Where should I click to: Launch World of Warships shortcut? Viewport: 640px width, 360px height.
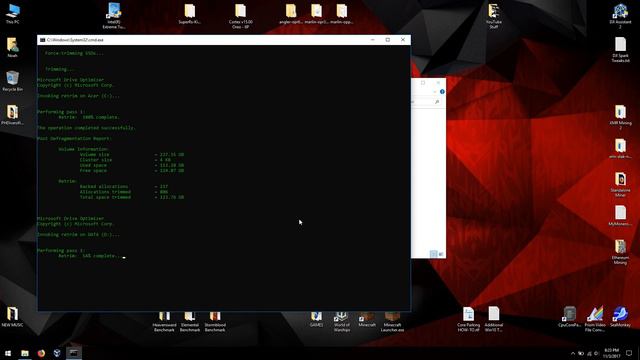(342, 322)
